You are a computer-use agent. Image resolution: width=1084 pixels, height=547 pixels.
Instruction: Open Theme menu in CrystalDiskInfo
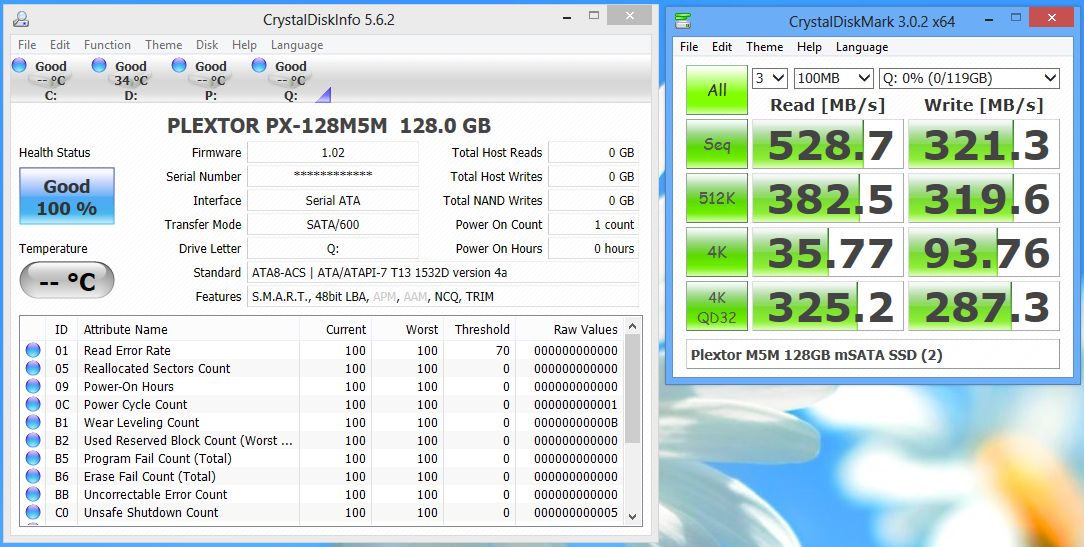point(164,45)
